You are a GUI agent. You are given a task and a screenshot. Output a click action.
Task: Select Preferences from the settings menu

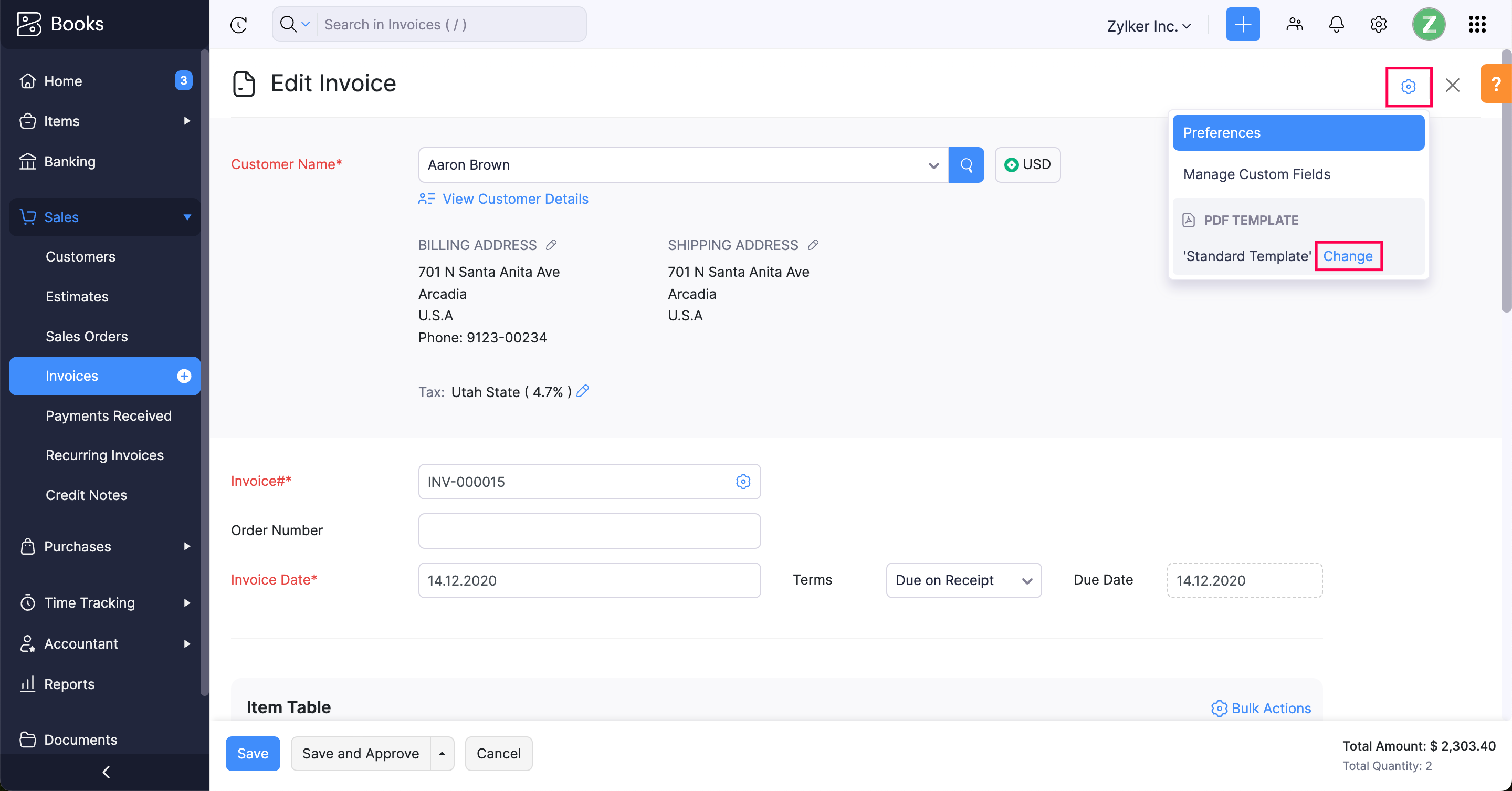[1297, 132]
